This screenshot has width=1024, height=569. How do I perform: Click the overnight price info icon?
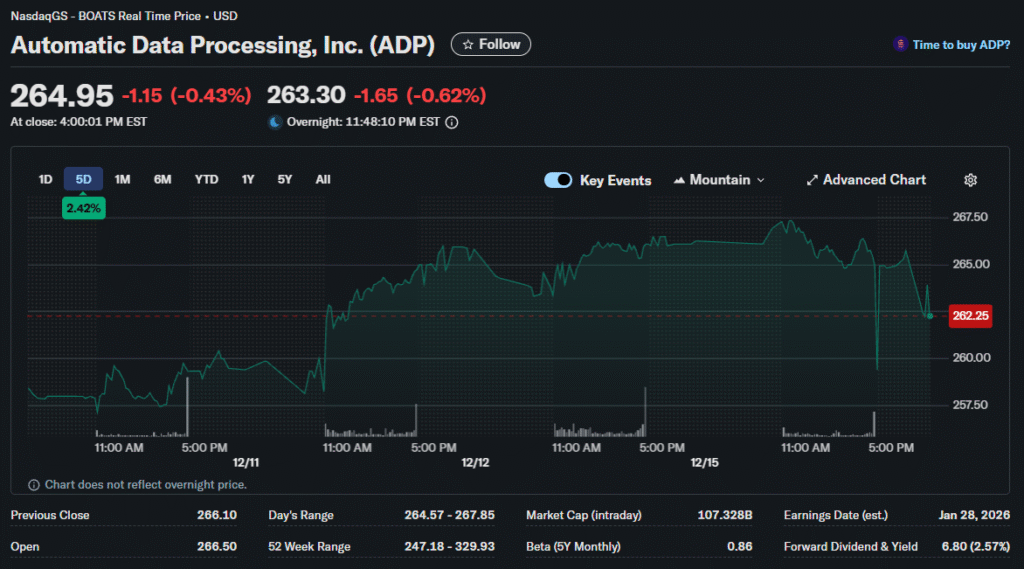[451, 122]
